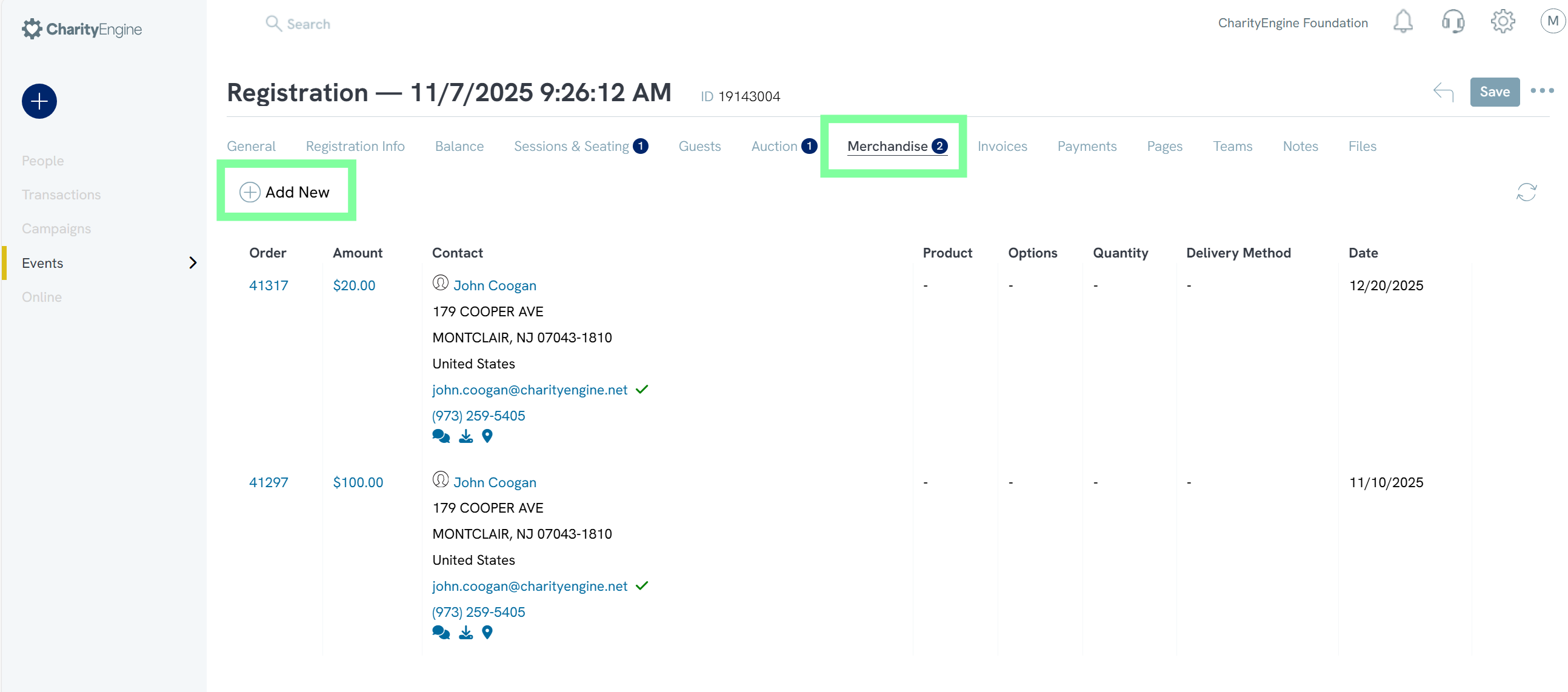The height and width of the screenshot is (692, 1568).
Task: Open settings gear in header
Action: click(x=1503, y=22)
